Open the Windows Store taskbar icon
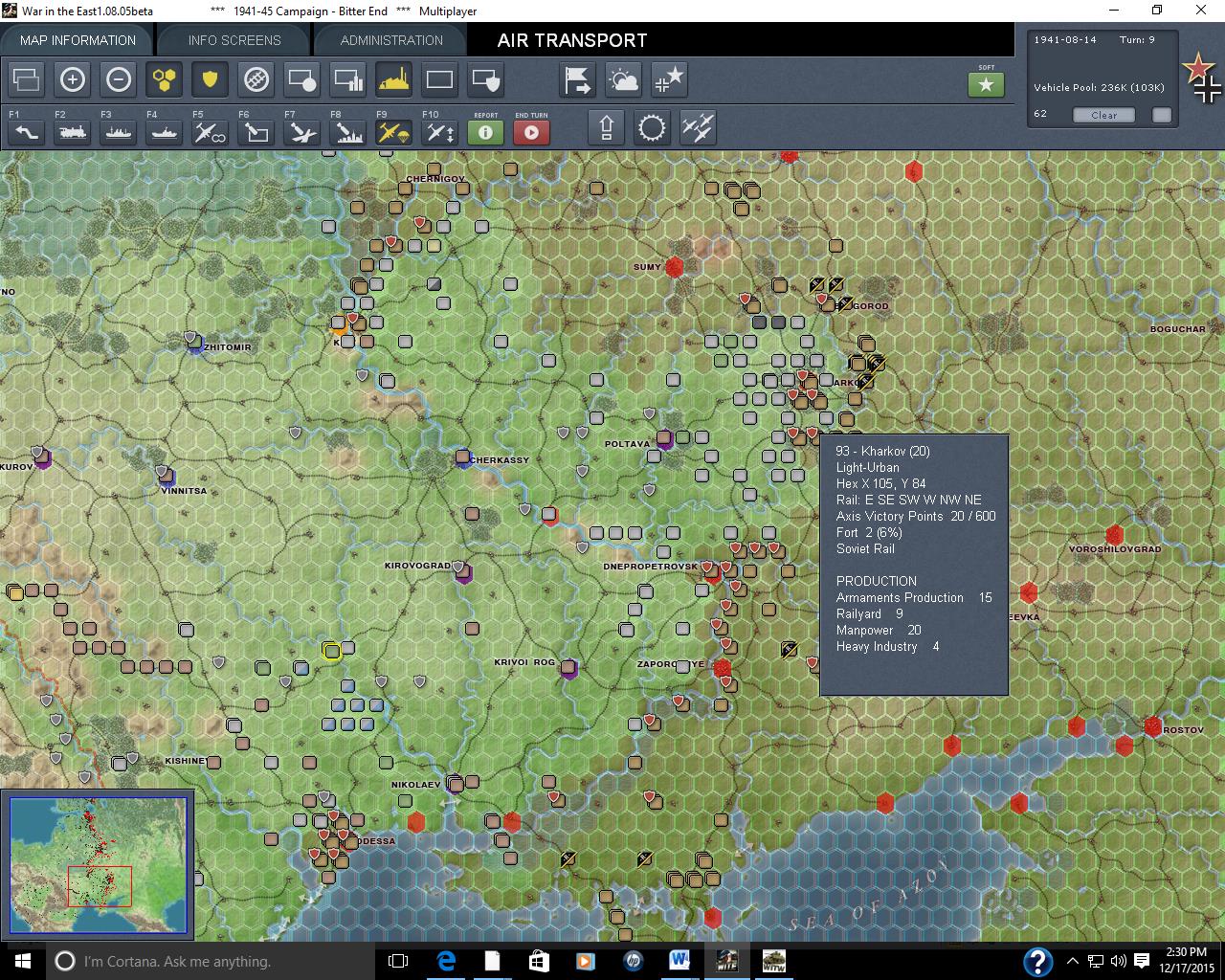The width and height of the screenshot is (1225, 980). tap(539, 961)
